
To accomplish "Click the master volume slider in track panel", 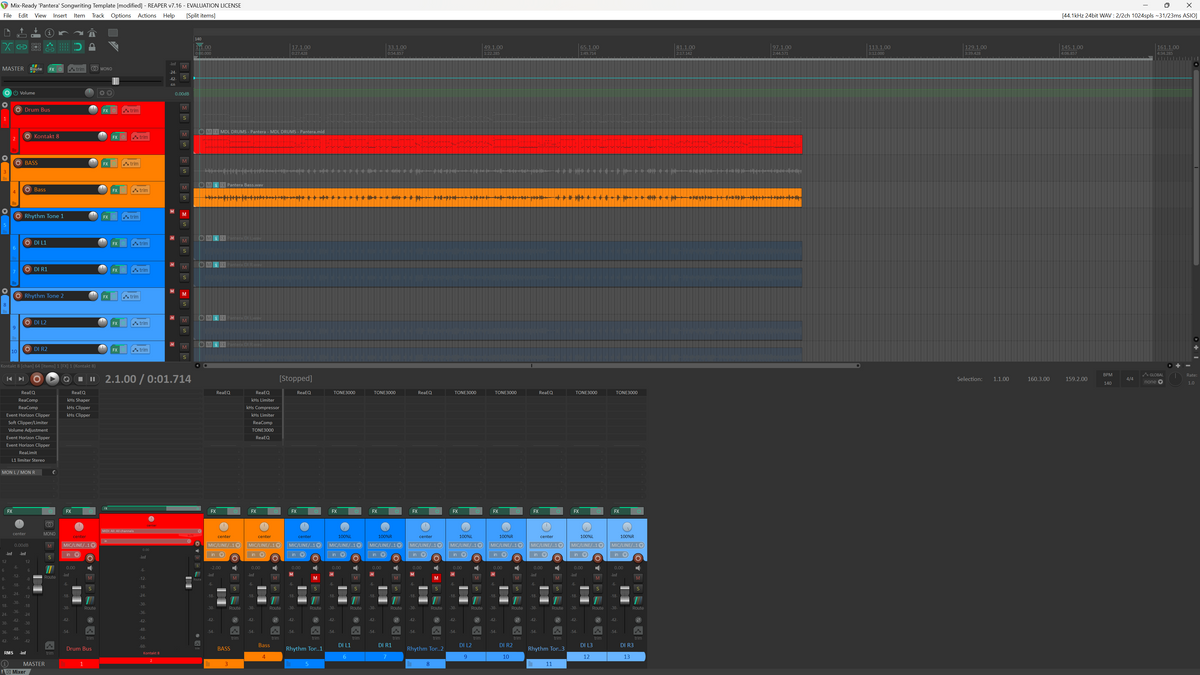I will pos(115,81).
